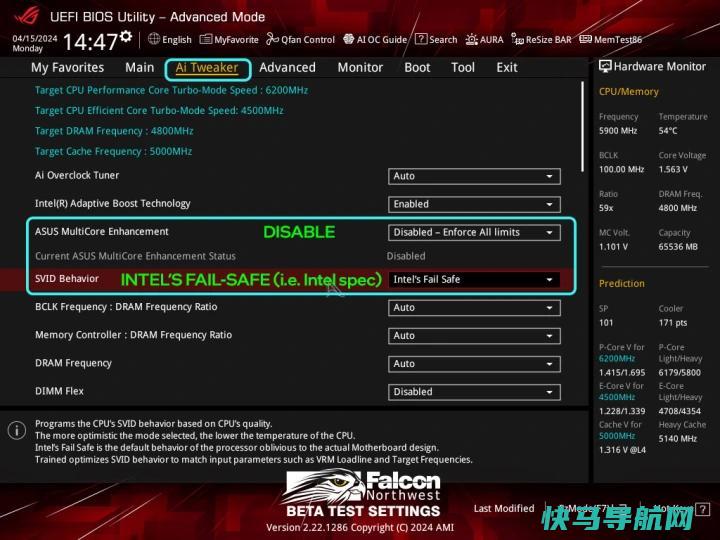
Task: Click the 171 pts cooler score
Action: pyautogui.click(x=673, y=323)
